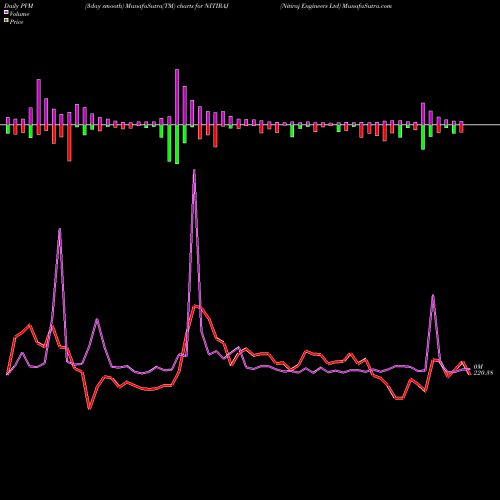
Task: Select the 'Price' legend label
Action: (x=16, y=22)
